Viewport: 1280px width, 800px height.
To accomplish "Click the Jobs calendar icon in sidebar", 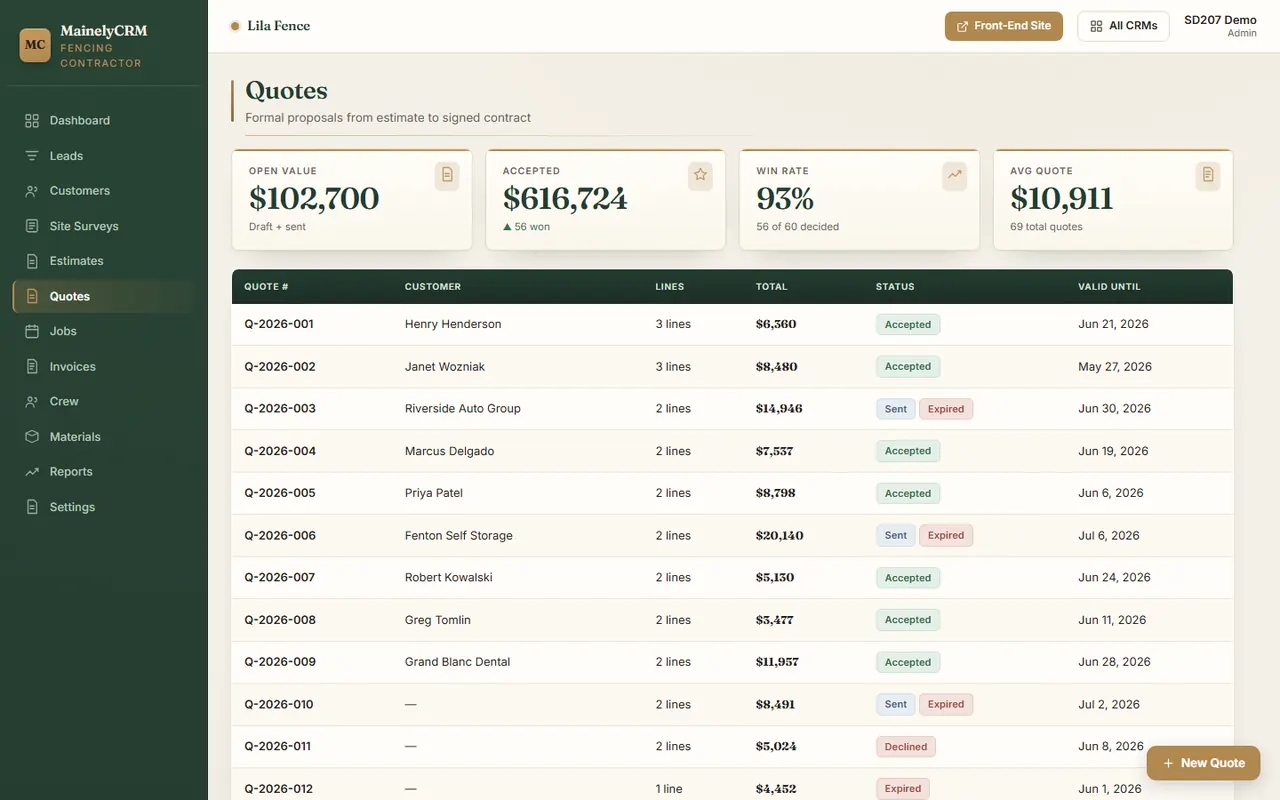I will tap(32, 331).
